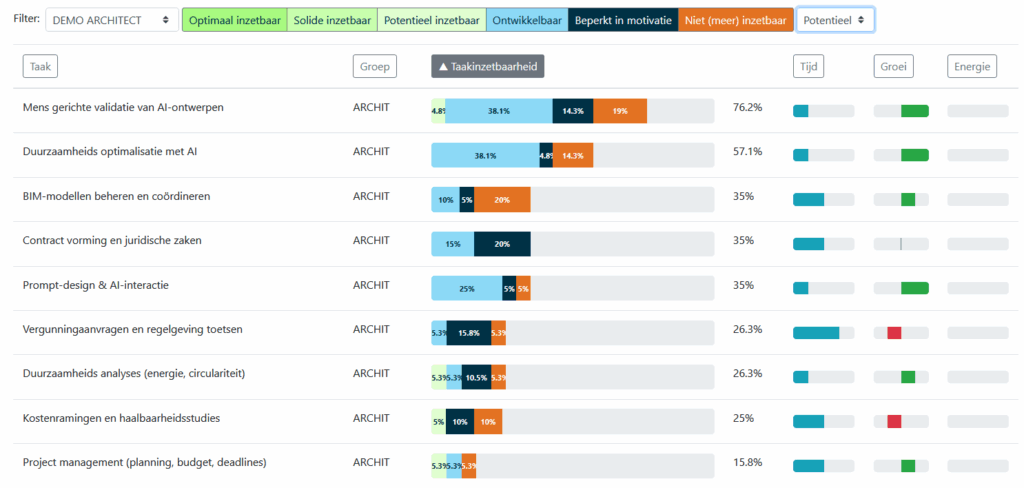
Task: Click the dark 20% segment for Contract vorming
Action: (x=502, y=244)
